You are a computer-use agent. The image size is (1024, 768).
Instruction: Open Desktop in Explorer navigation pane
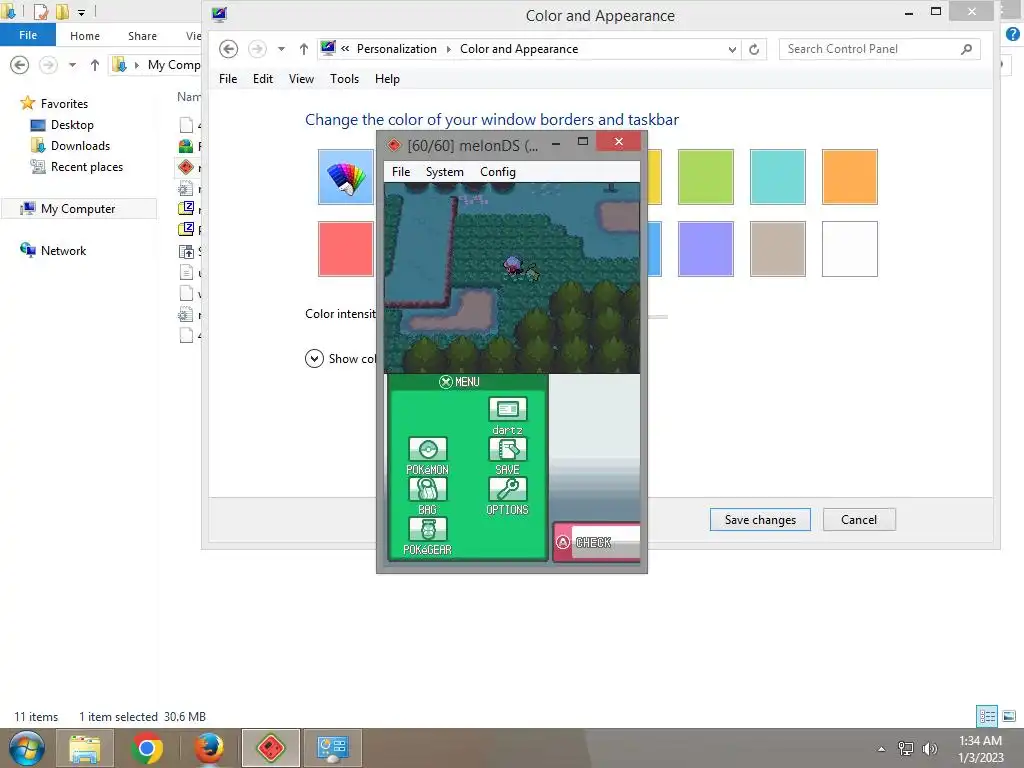[x=72, y=125]
